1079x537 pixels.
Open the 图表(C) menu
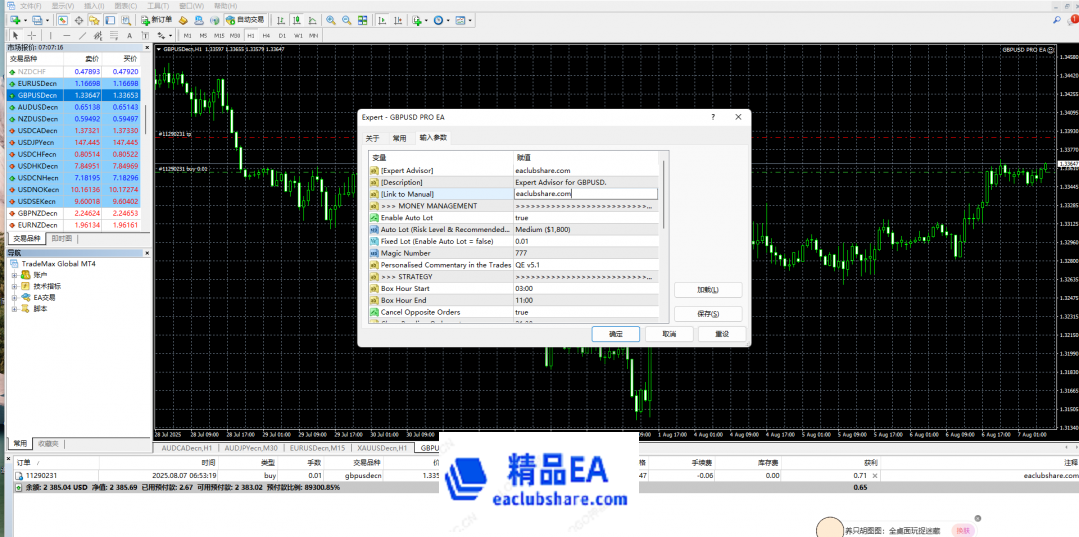point(125,6)
